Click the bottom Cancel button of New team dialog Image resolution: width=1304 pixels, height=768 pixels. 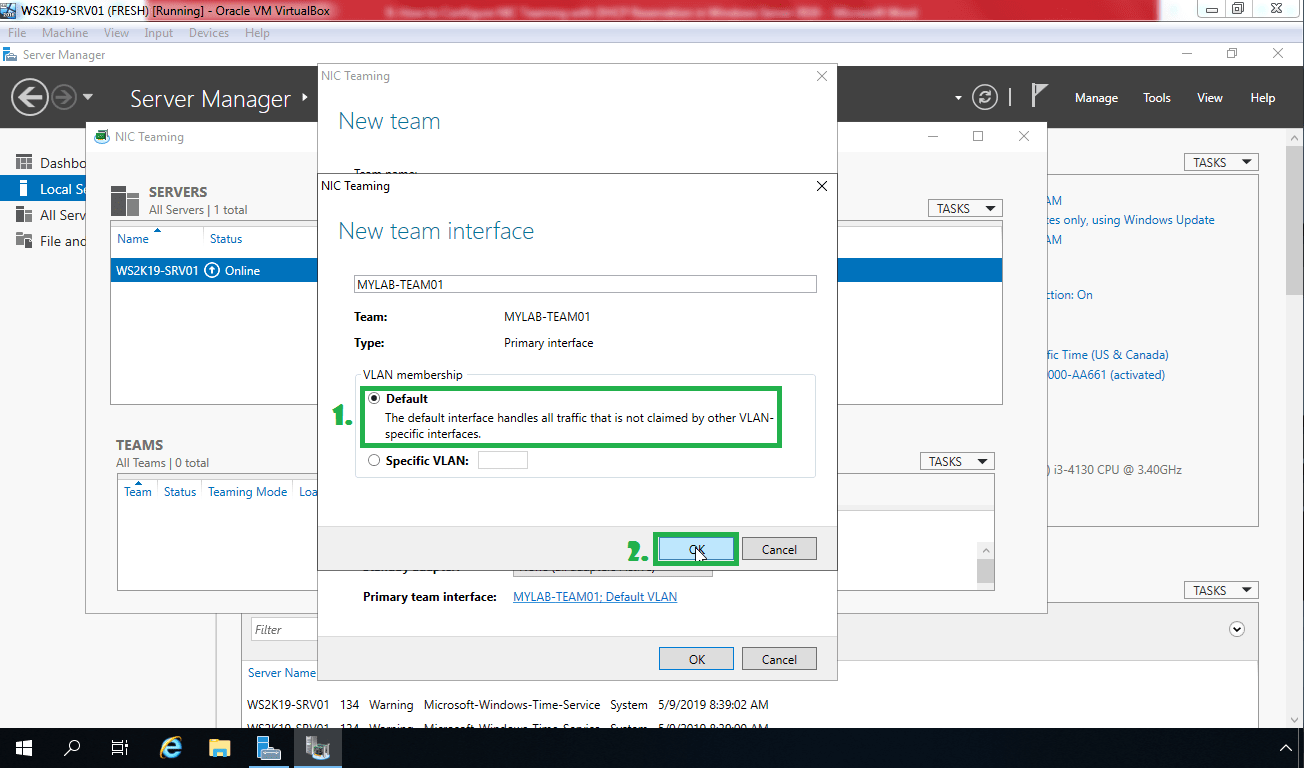[779, 659]
